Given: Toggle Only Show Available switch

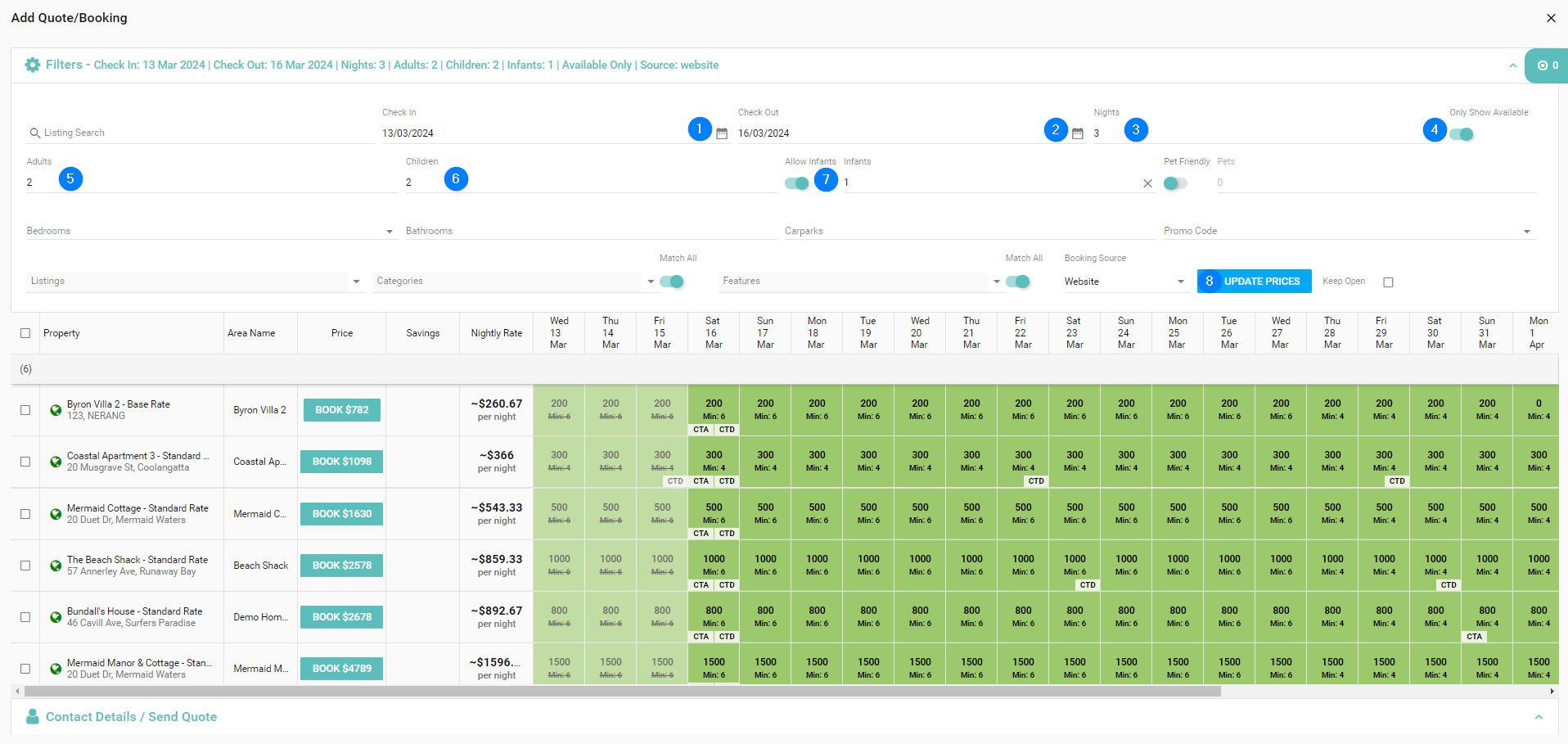Looking at the screenshot, I should pos(1462,134).
